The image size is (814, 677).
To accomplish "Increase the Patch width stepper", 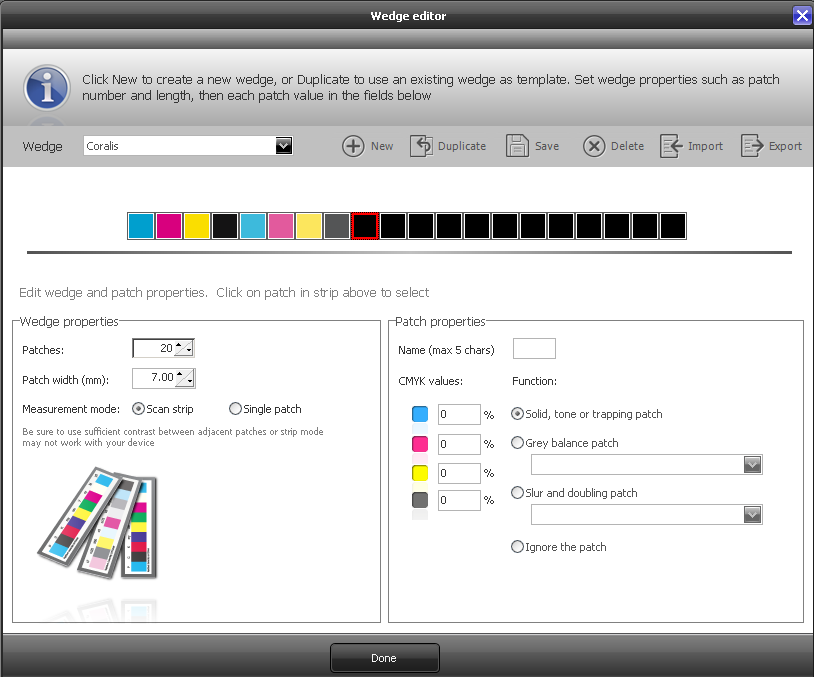I will pos(180,374).
